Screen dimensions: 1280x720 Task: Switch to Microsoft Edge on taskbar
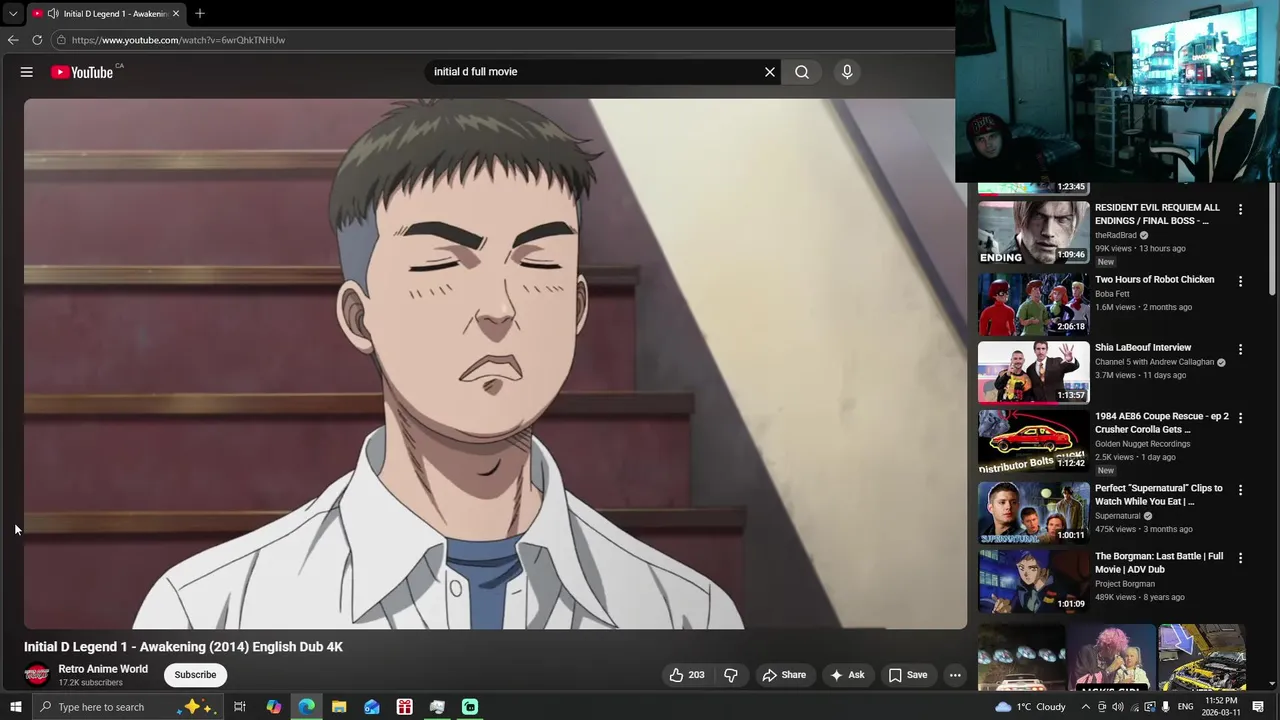tap(306, 707)
